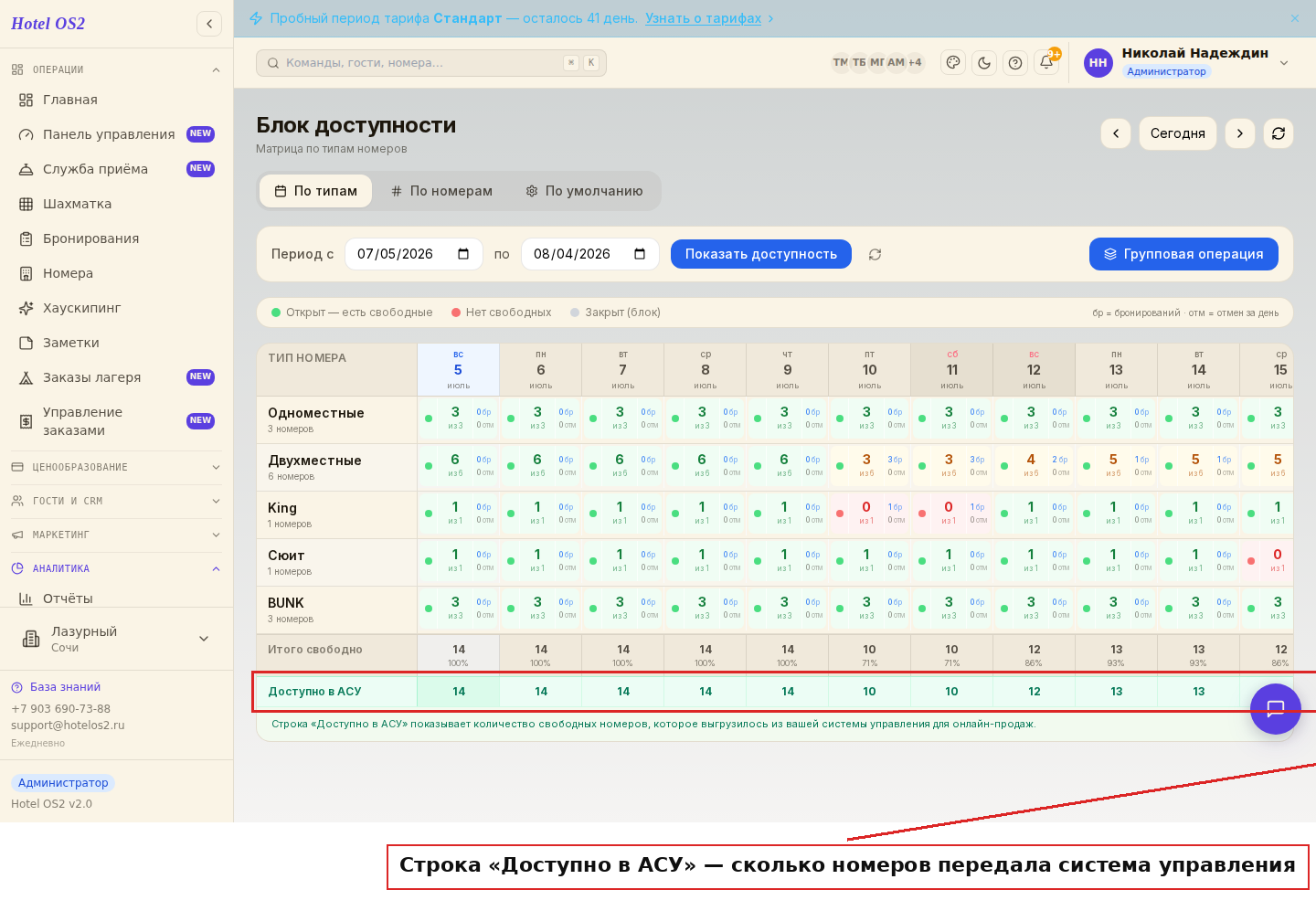The image size is (1316, 911).
Task: Click the +4 extra users avatar
Action: tap(915, 62)
